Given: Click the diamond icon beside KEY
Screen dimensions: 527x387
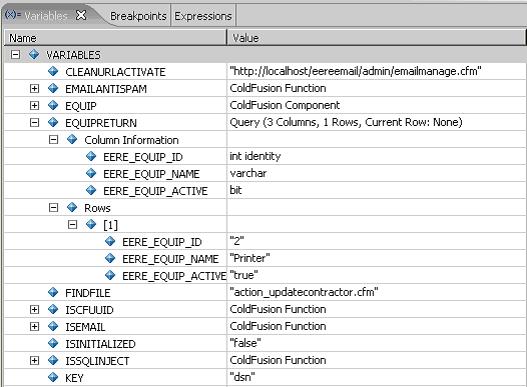Looking at the screenshot, I should (x=53, y=377).
